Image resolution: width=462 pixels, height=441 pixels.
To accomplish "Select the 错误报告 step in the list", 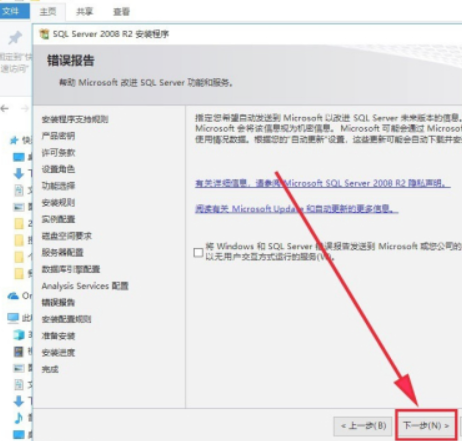I will pos(58,302).
